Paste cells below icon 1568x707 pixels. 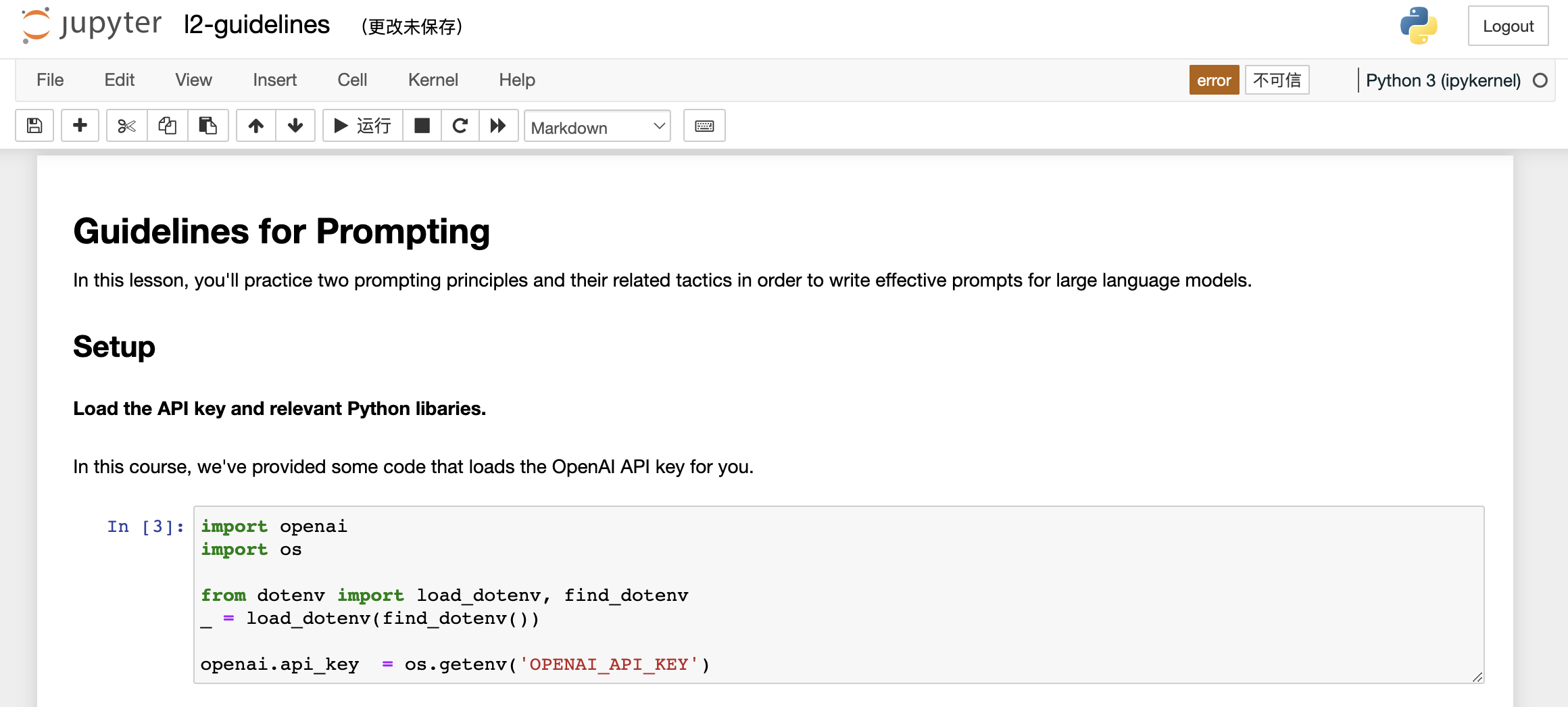207,126
